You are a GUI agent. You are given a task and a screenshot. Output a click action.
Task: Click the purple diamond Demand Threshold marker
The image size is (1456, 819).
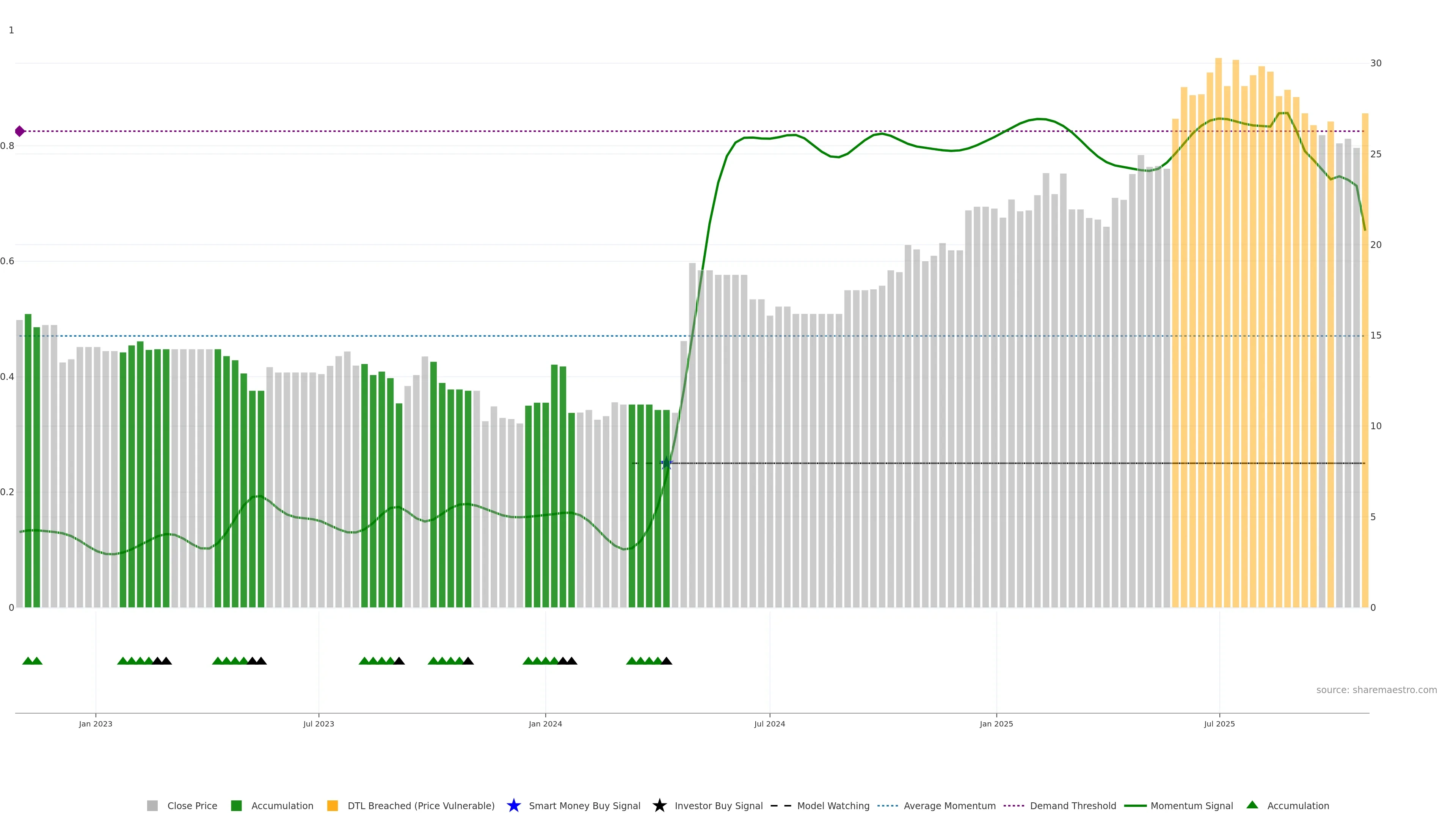20,131
